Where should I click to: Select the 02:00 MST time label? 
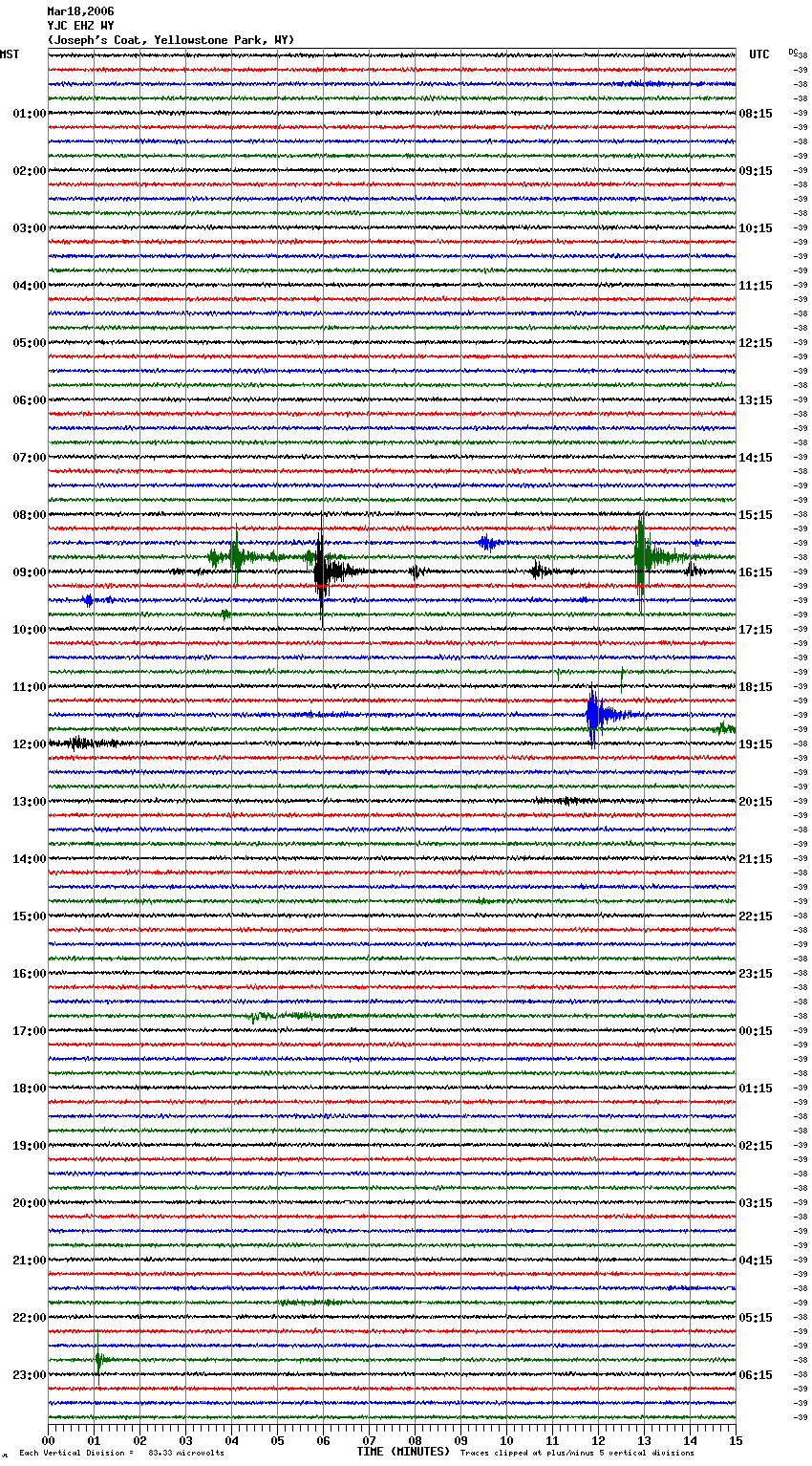pos(30,171)
